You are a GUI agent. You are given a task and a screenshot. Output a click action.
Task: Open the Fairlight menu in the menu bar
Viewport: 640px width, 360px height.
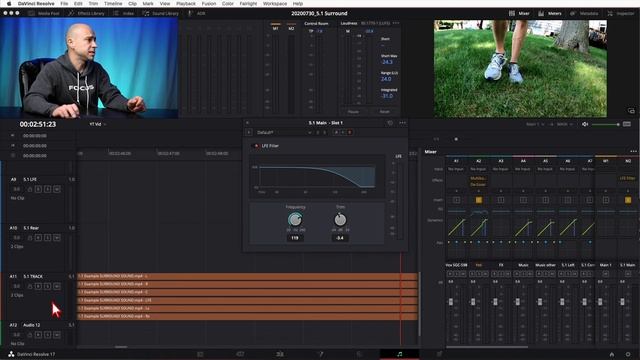[248, 4]
